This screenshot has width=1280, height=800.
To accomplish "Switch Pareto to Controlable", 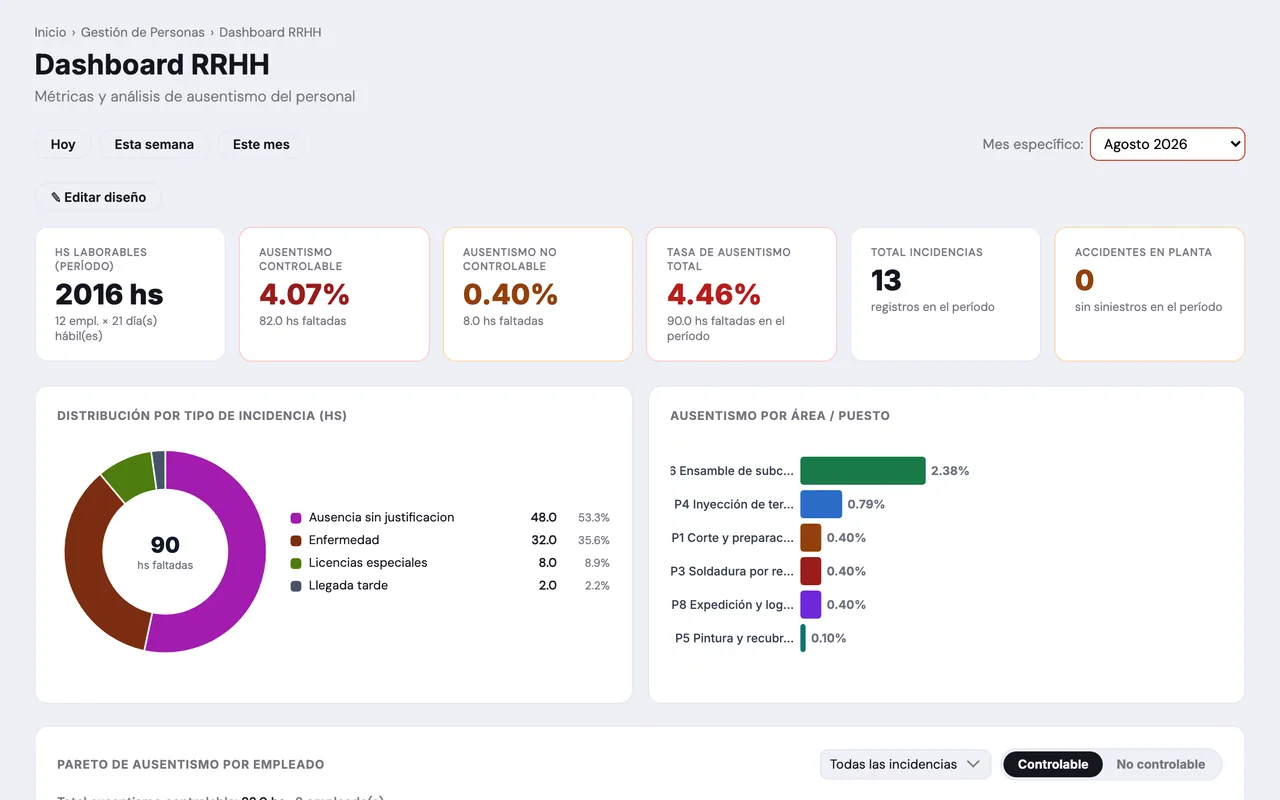I will [x=1053, y=764].
